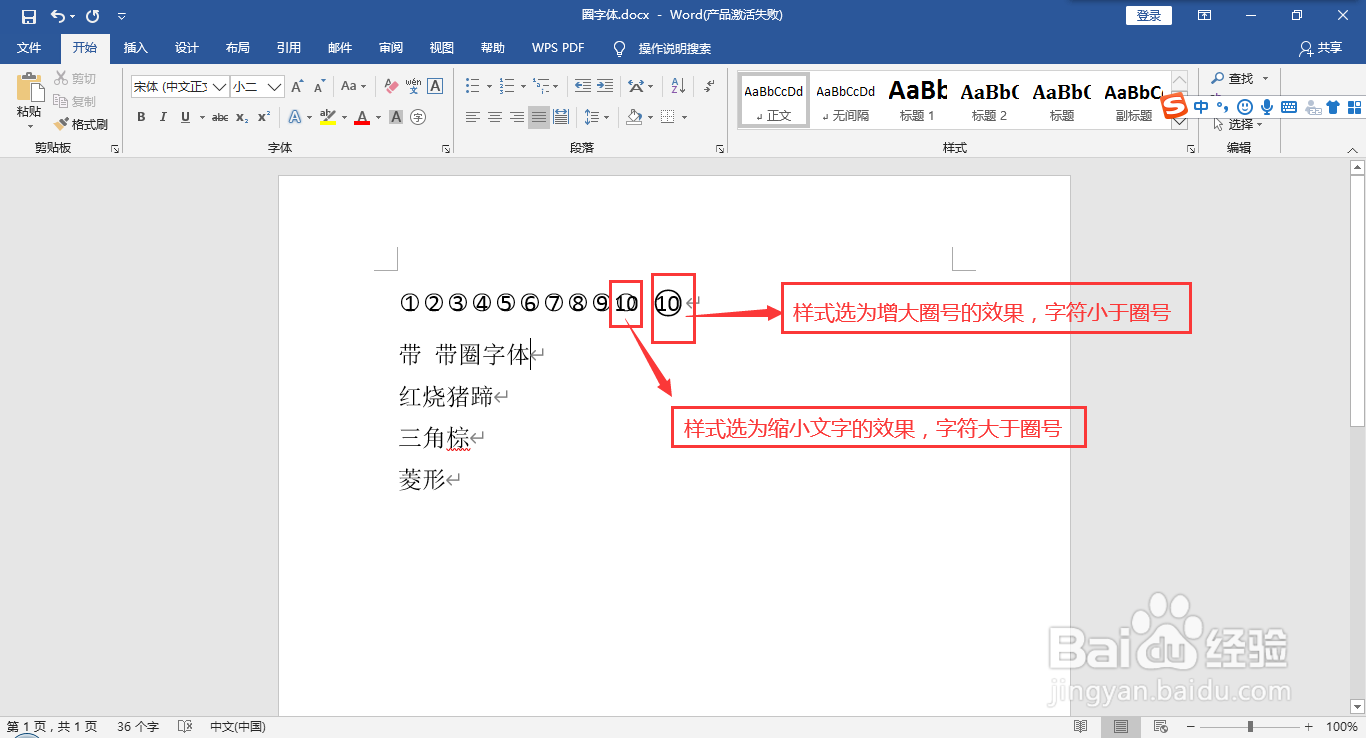The image size is (1366, 738).
Task: Increase paragraph indent
Action: pyautogui.click(x=606, y=87)
